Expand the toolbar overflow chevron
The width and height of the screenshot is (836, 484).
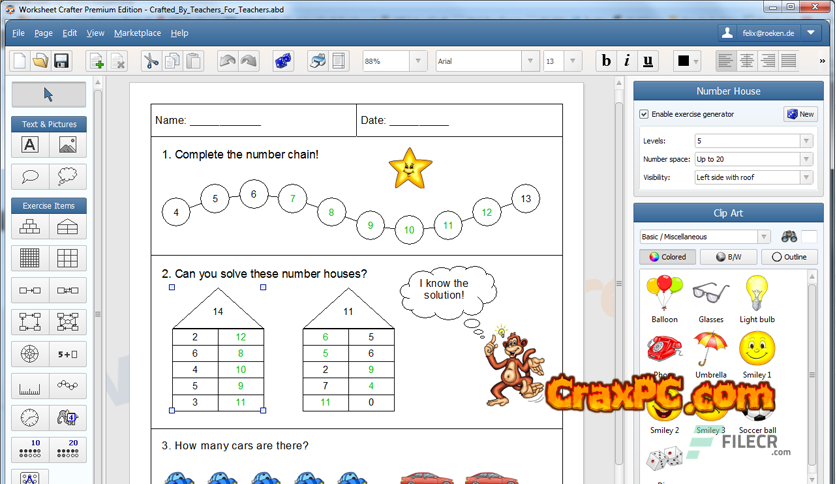822,61
